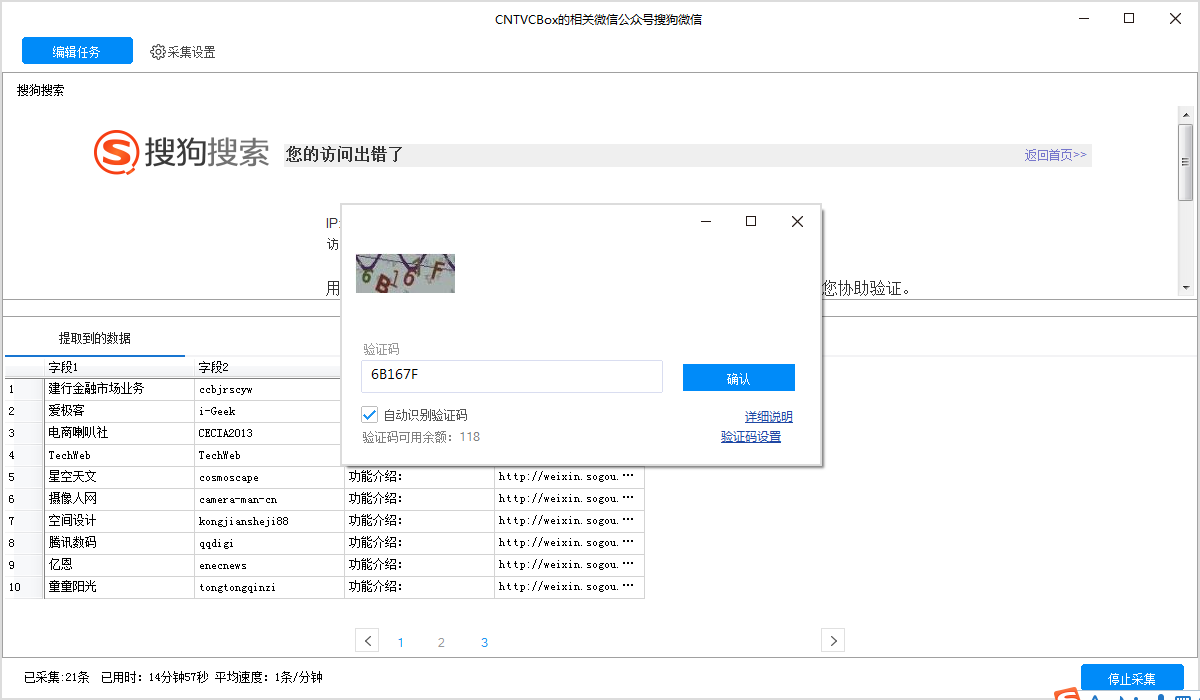
Task: Select the cell kongjiansheji88
Action: pos(269,520)
